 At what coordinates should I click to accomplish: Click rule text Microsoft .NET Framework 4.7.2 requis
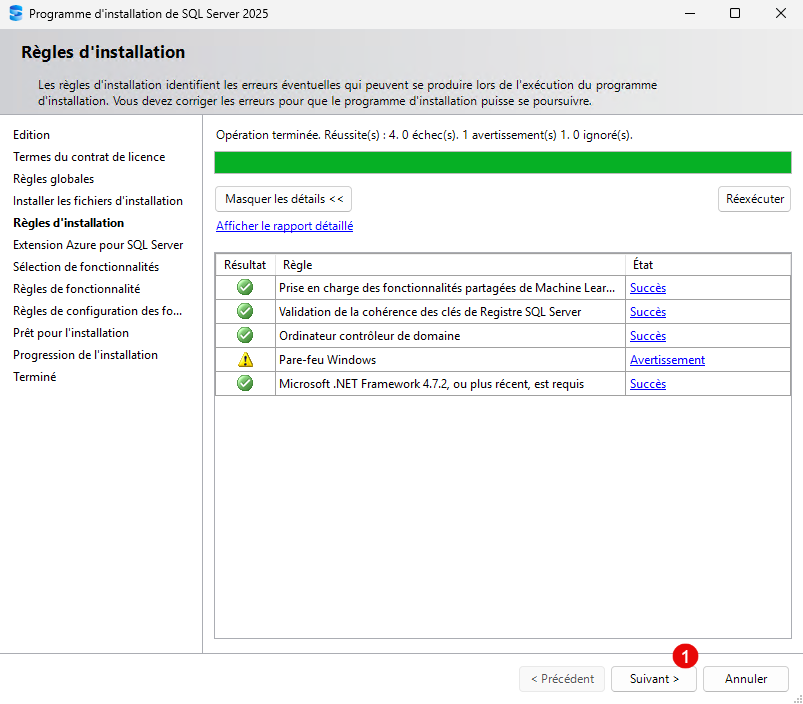[431, 384]
